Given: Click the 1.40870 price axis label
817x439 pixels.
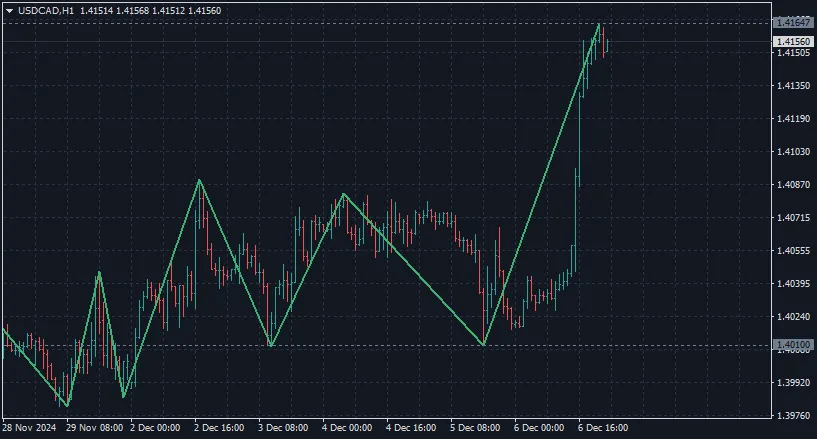Looking at the screenshot, I should click(x=791, y=185).
